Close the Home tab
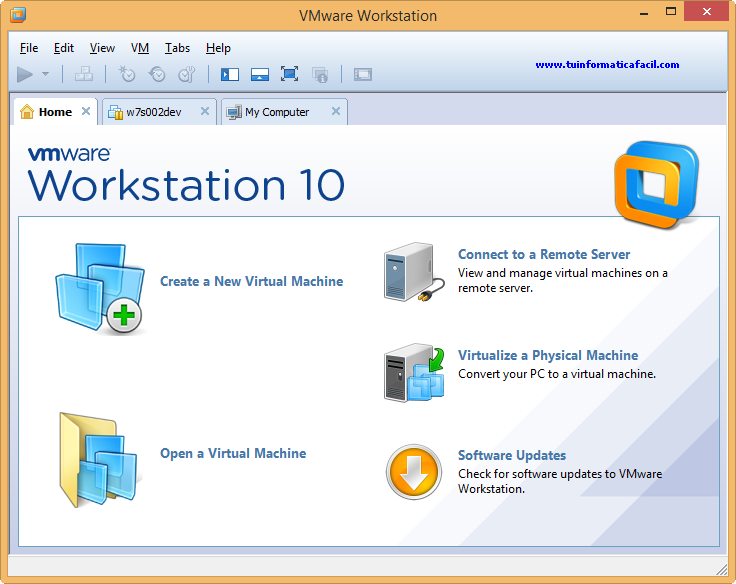736x584 pixels. click(86, 111)
